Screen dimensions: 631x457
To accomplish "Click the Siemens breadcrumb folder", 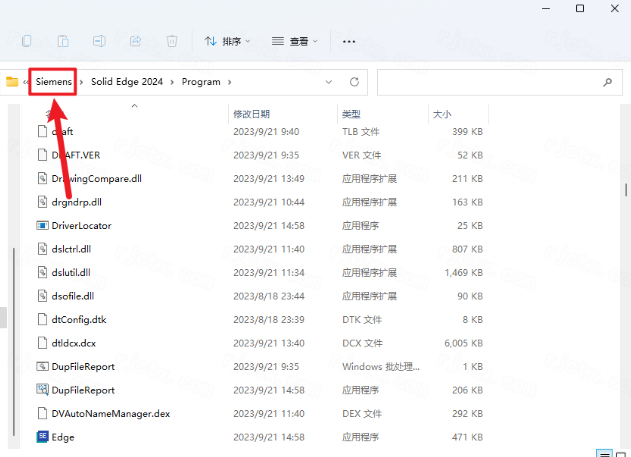I will click(54, 81).
